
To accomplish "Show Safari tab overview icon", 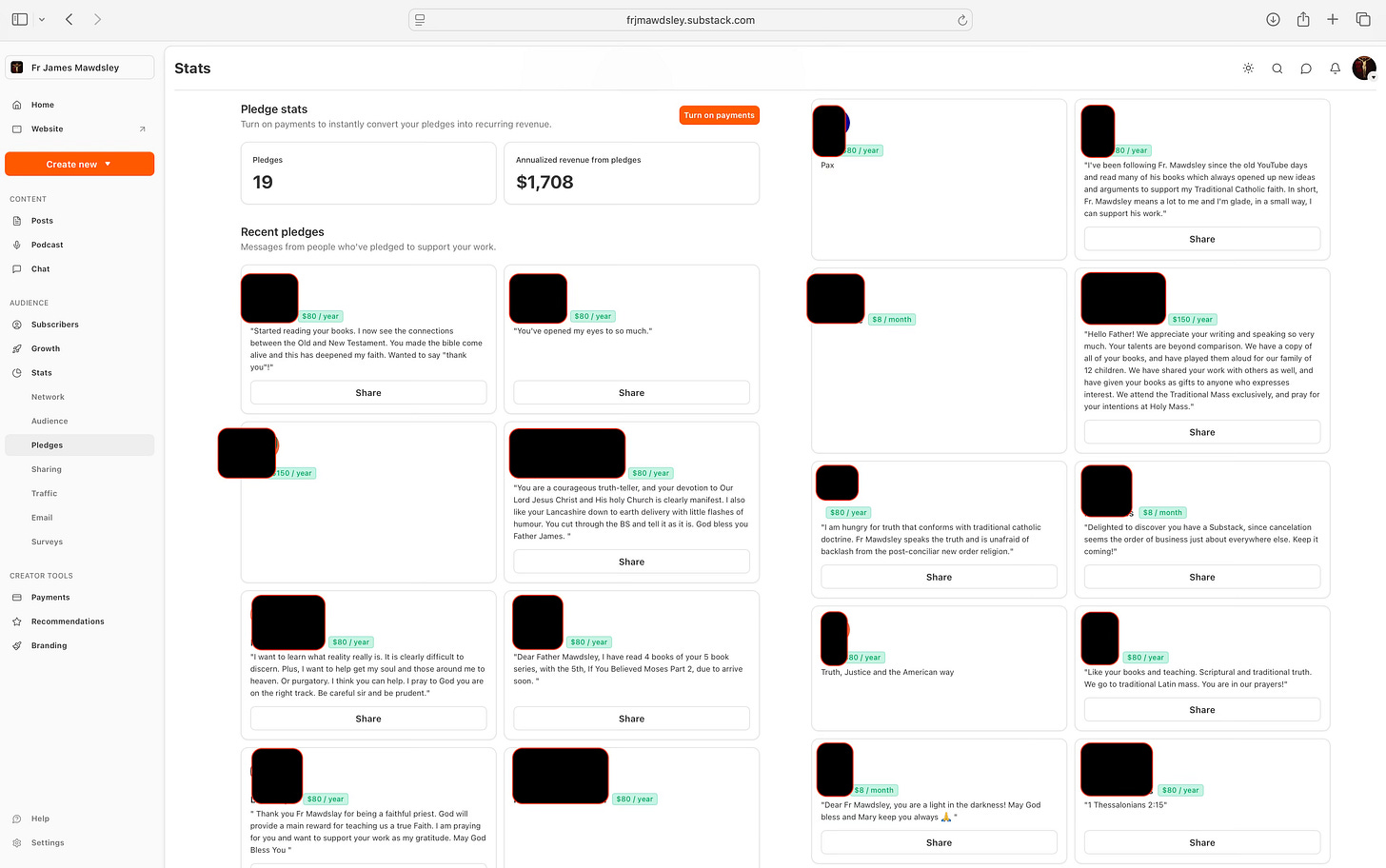I will (x=1362, y=19).
